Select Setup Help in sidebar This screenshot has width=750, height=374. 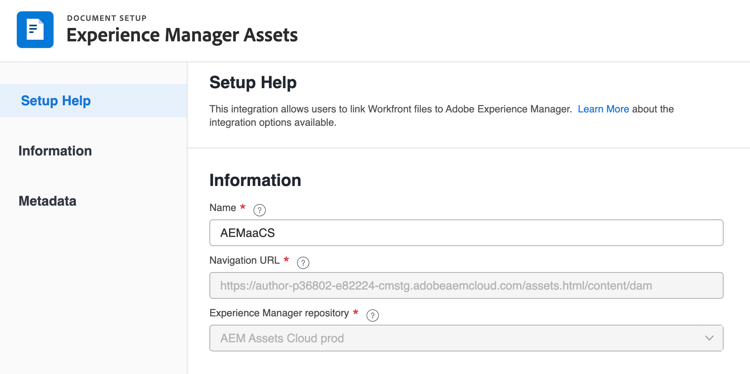[x=93, y=101]
